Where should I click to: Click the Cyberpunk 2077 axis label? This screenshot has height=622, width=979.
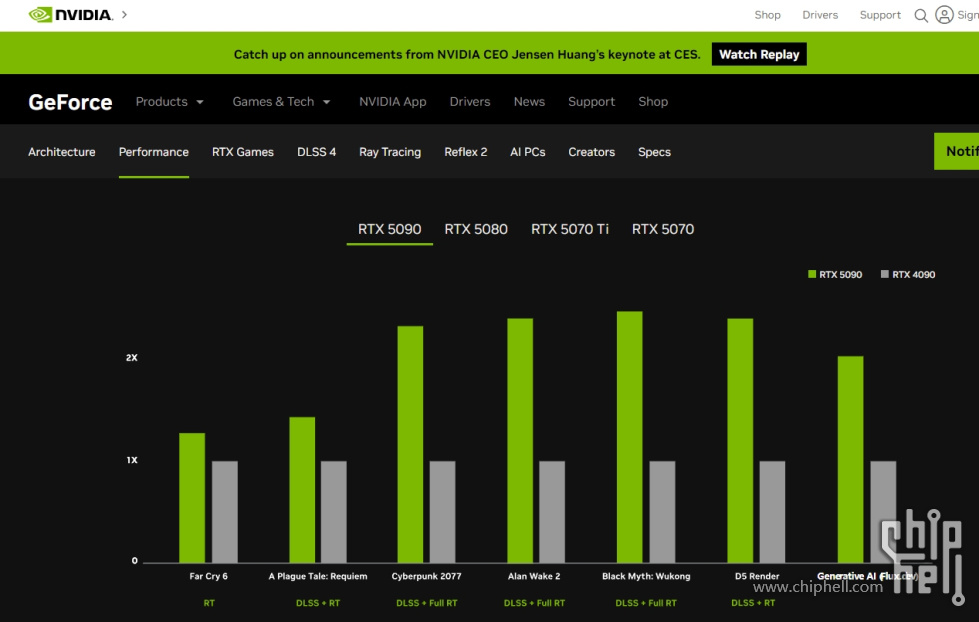[x=426, y=576]
